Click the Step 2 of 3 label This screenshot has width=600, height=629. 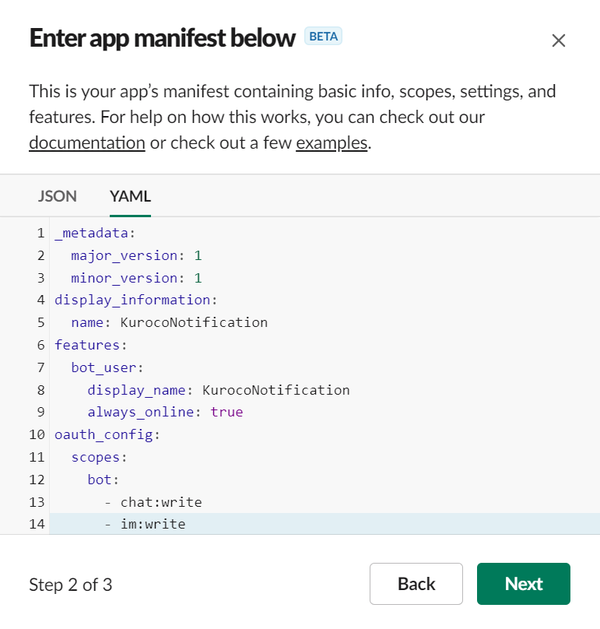[71, 584]
